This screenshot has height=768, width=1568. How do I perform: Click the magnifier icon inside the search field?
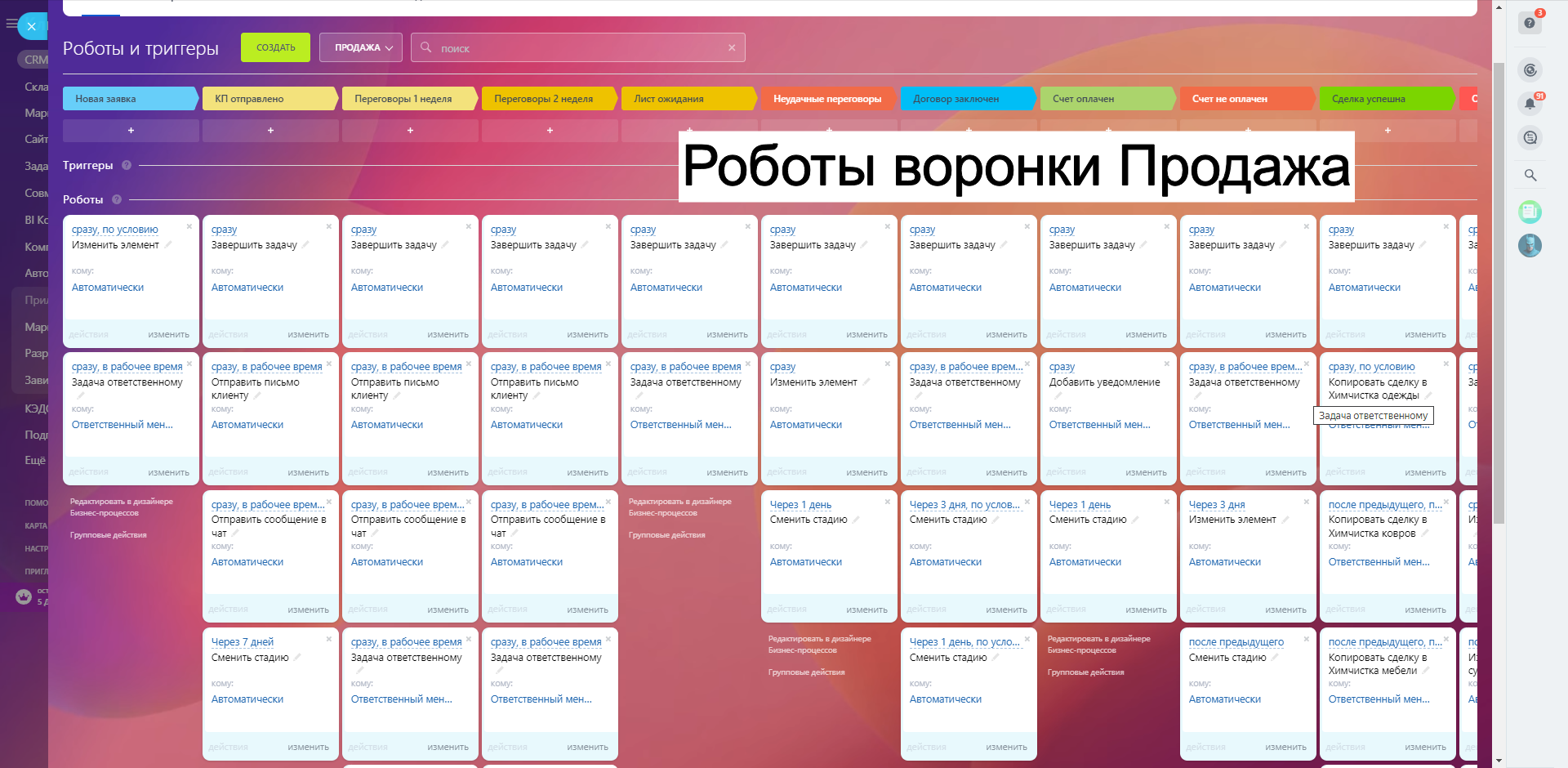[x=425, y=47]
